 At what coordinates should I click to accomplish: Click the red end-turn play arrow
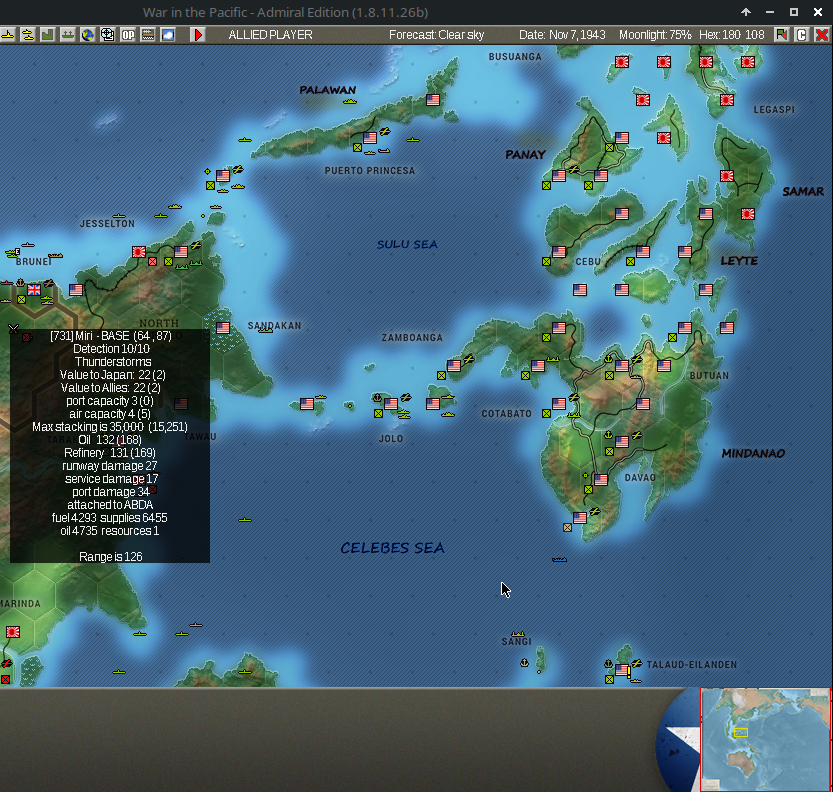coord(198,35)
